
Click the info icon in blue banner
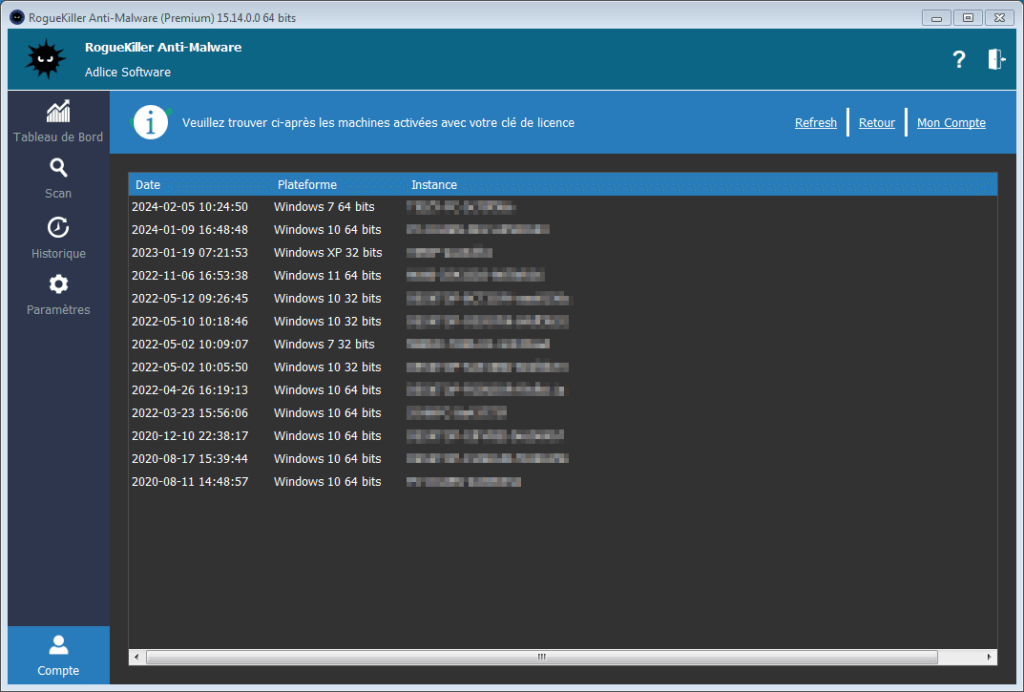(151, 123)
